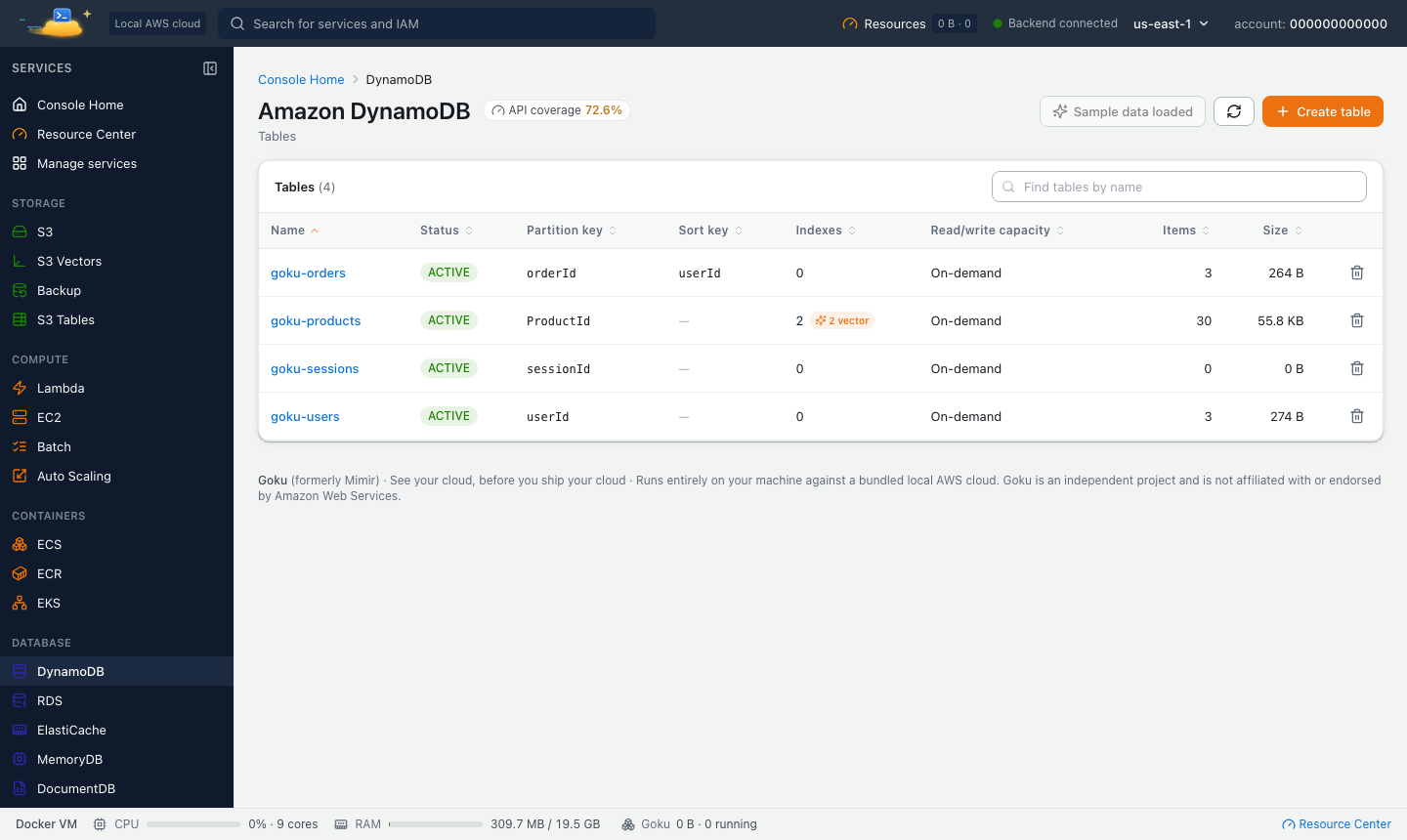Sort tables by Read/write capacity column
This screenshot has width=1407, height=840.
click(998, 231)
